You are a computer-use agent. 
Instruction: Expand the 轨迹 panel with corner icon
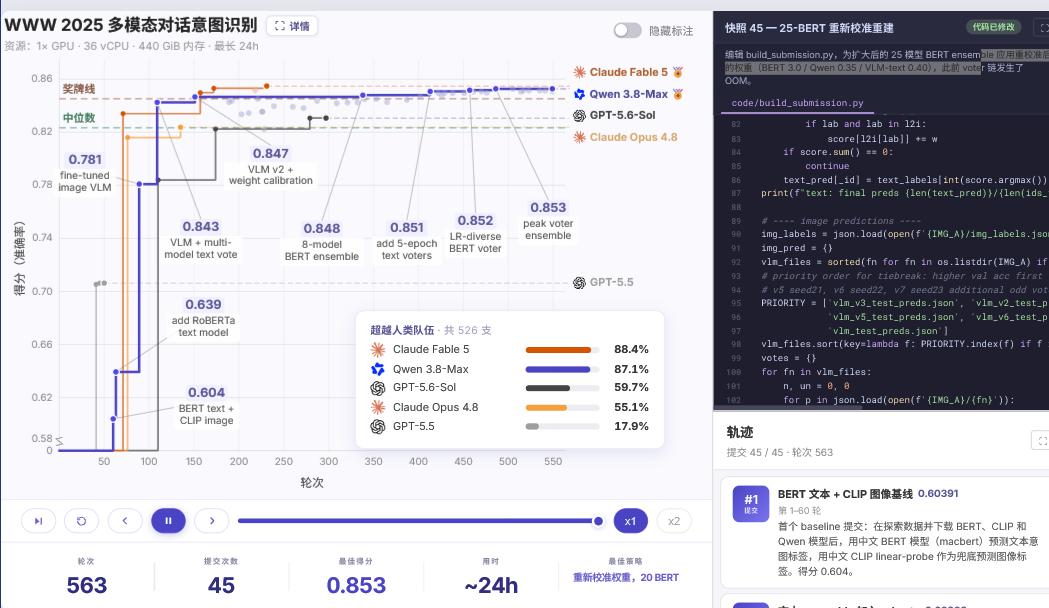click(1040, 440)
